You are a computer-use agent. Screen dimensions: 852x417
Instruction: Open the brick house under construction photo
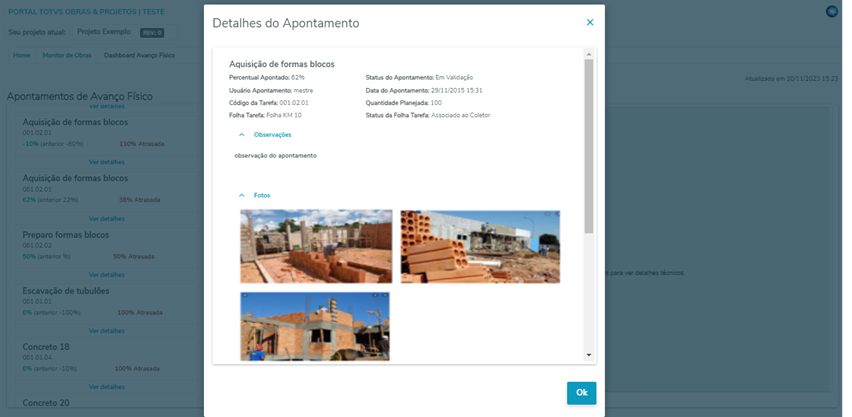point(315,326)
